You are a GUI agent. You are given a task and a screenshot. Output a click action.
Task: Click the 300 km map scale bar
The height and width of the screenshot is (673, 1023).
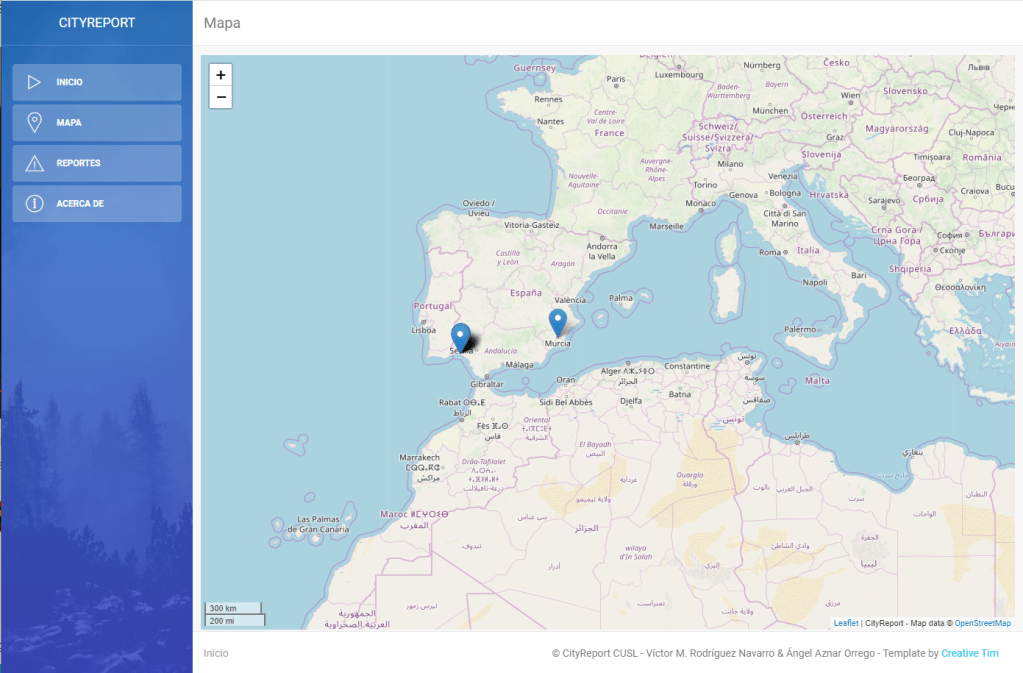pyautogui.click(x=234, y=608)
